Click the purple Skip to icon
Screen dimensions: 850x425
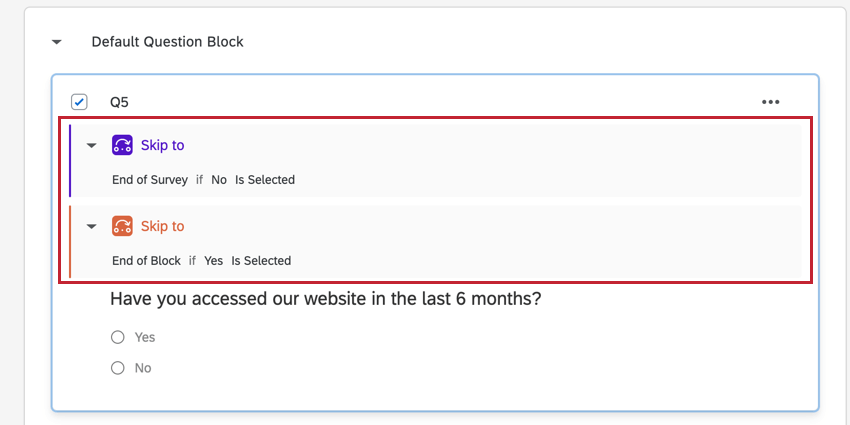(122, 145)
